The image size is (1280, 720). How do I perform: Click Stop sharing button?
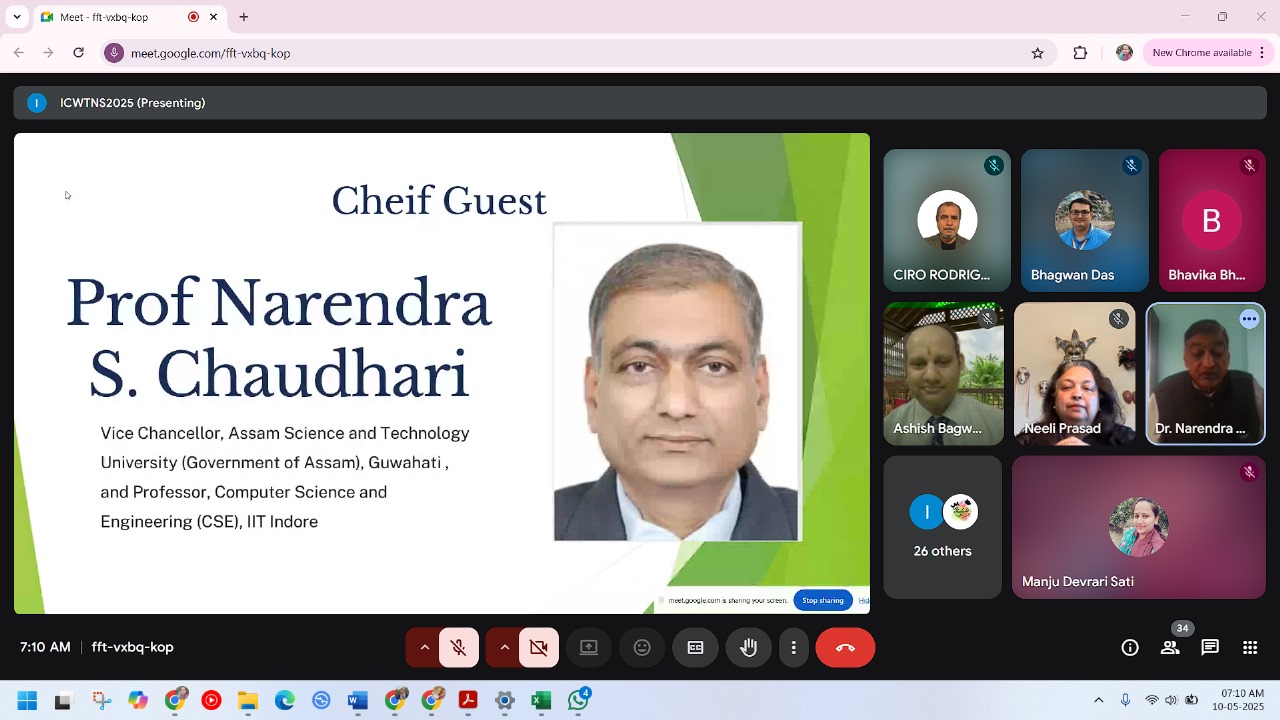pyautogui.click(x=823, y=600)
